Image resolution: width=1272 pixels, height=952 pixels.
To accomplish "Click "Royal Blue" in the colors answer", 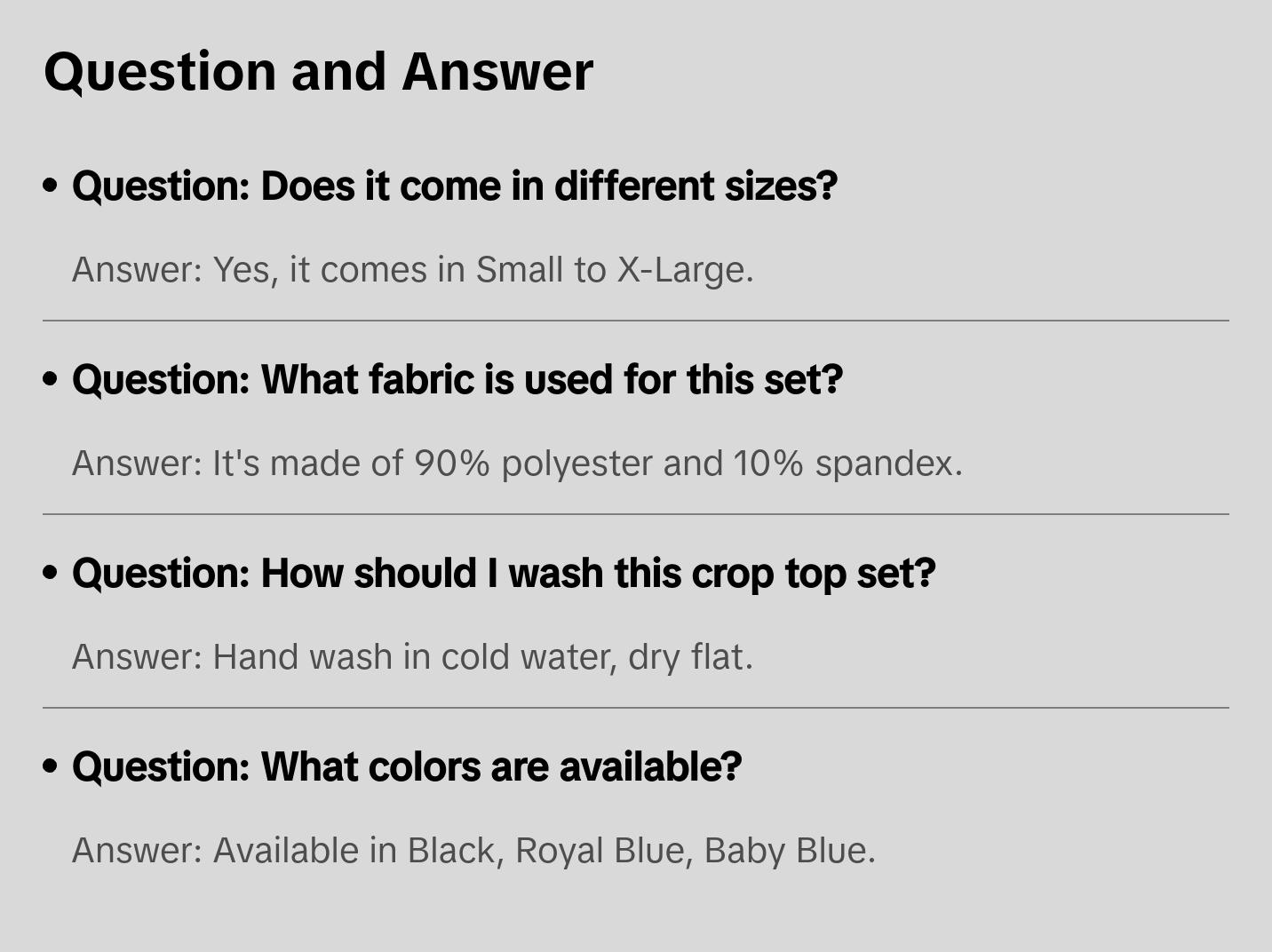I will click(x=600, y=851).
